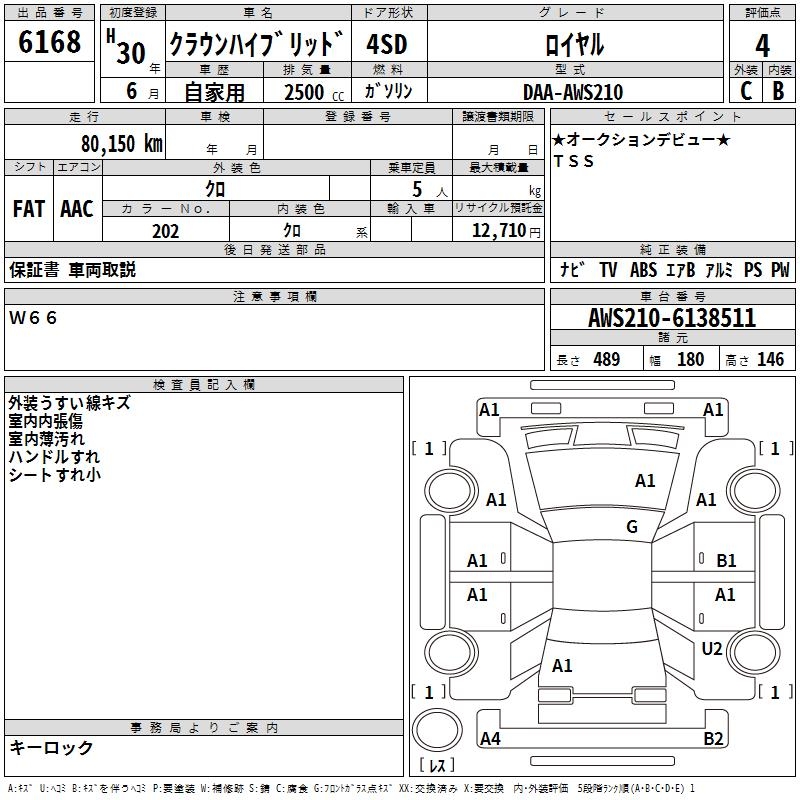Click the displacement value 2500 cc
This screenshot has width=800, height=800.
click(314, 92)
